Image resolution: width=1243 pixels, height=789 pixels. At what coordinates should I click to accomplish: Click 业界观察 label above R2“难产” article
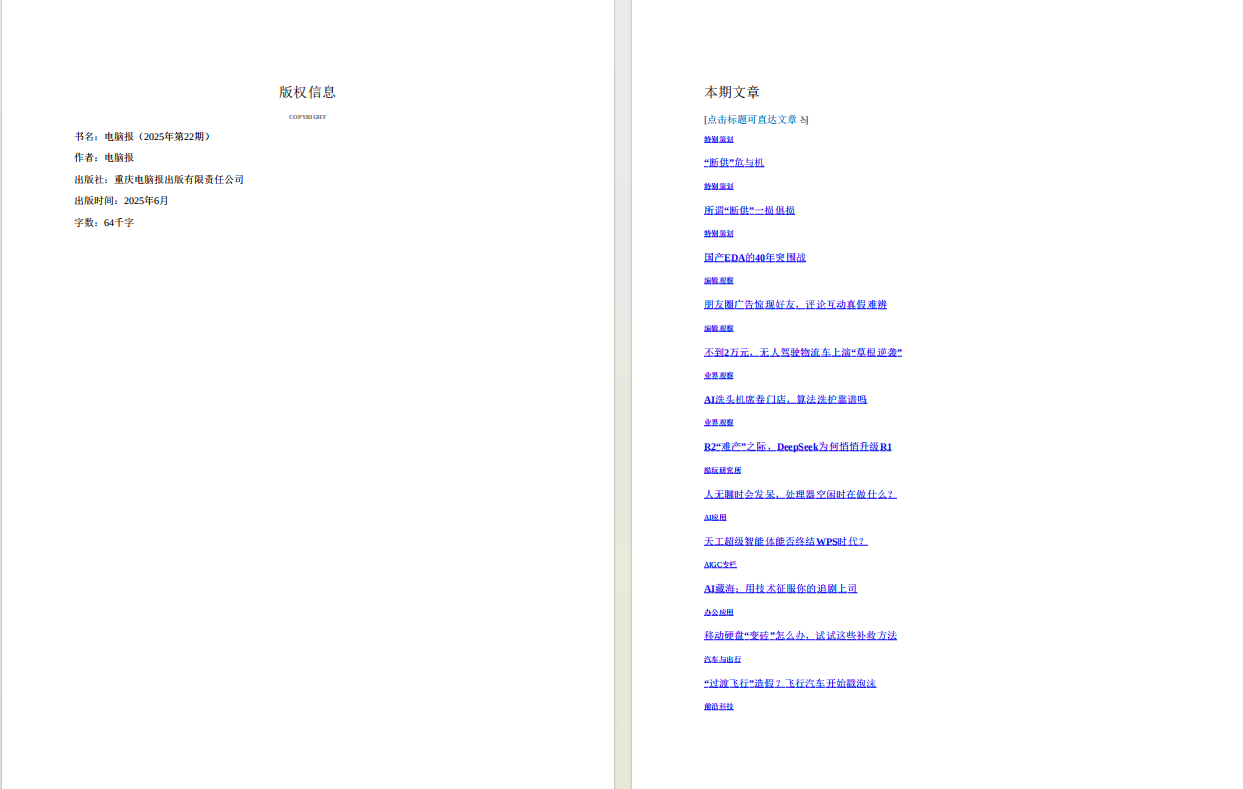tap(718, 422)
